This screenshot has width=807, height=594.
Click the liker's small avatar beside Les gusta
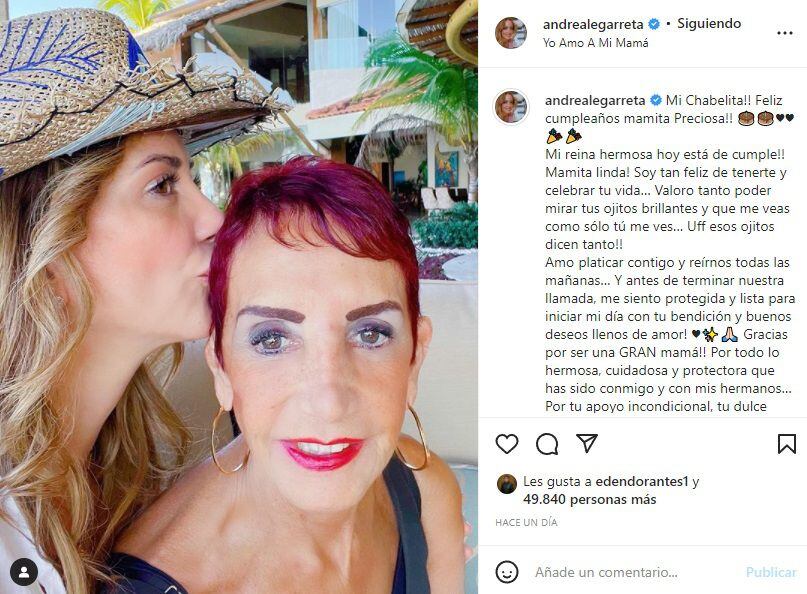point(507,484)
